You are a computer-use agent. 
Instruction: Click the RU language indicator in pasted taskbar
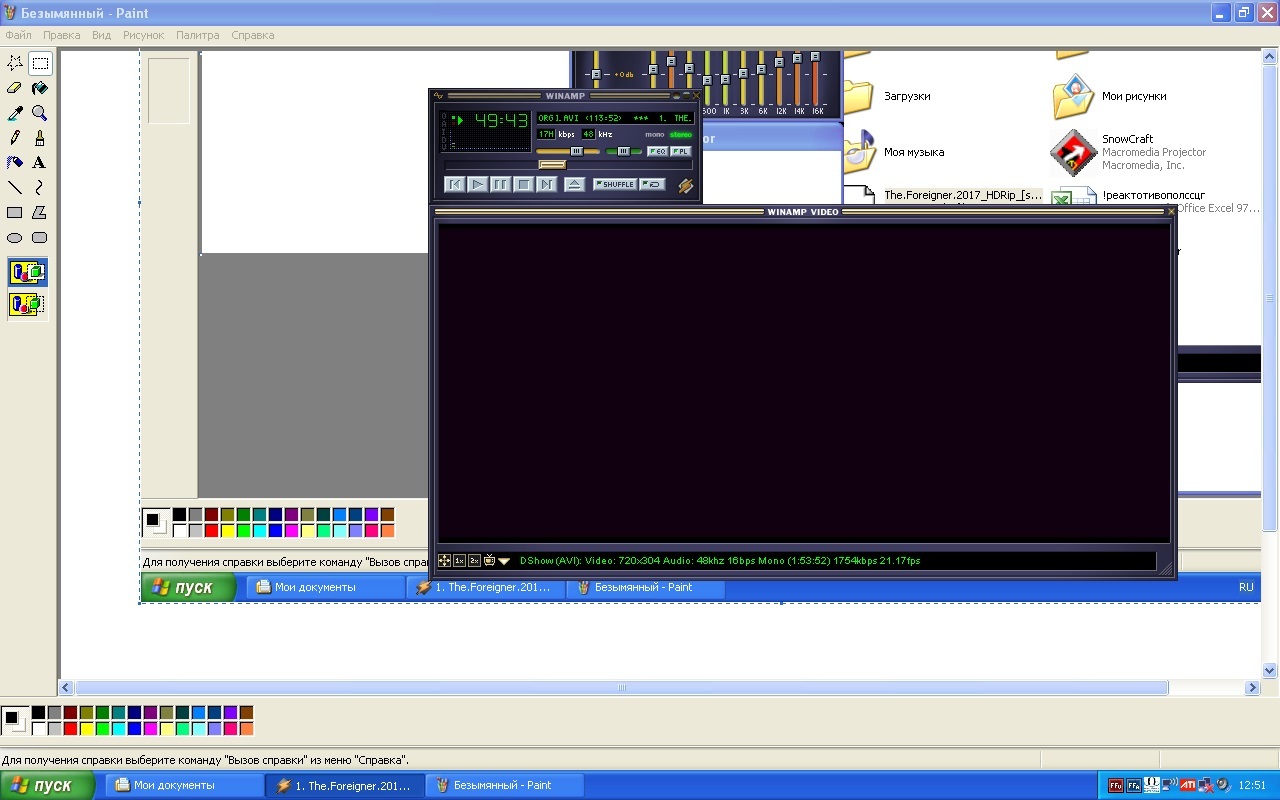(x=1246, y=587)
